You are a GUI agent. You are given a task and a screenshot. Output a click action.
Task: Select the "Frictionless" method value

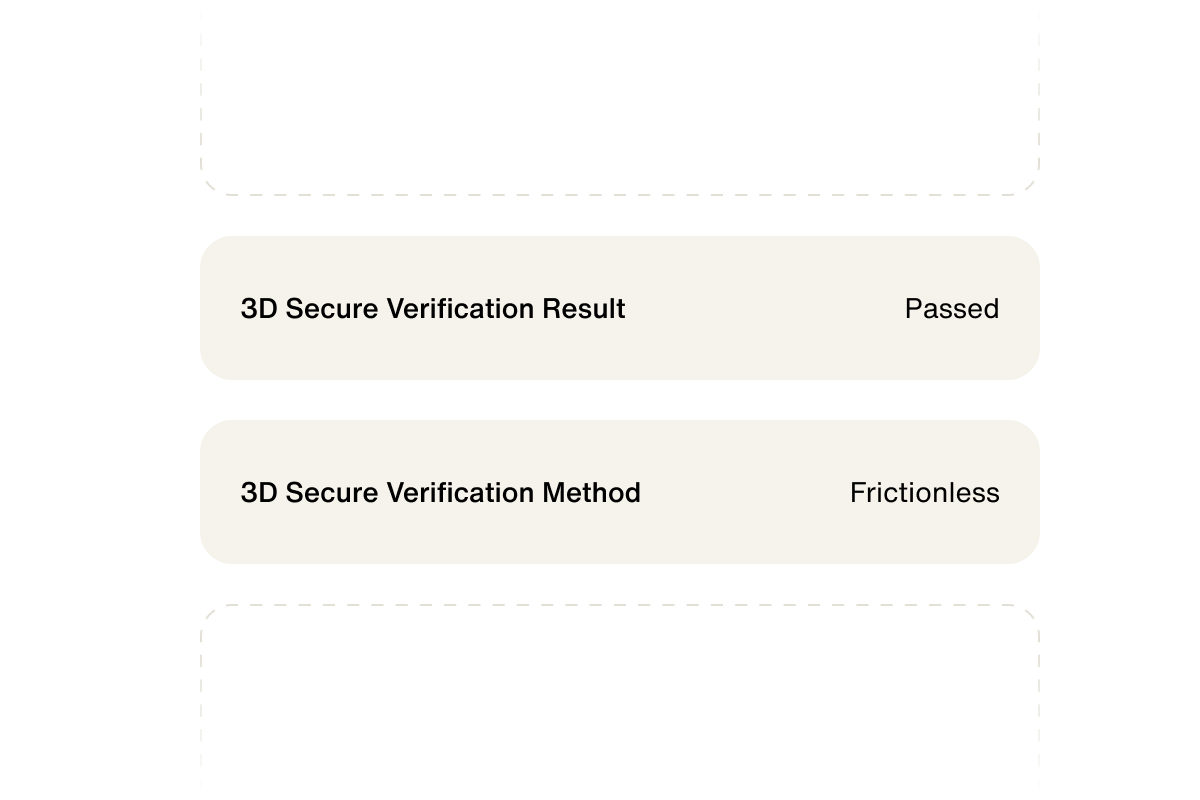pos(924,493)
